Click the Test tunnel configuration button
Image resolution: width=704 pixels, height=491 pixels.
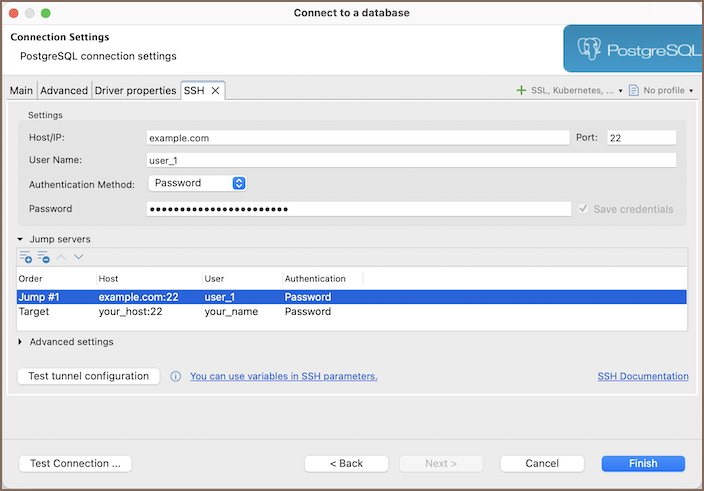pyautogui.click(x=88, y=376)
